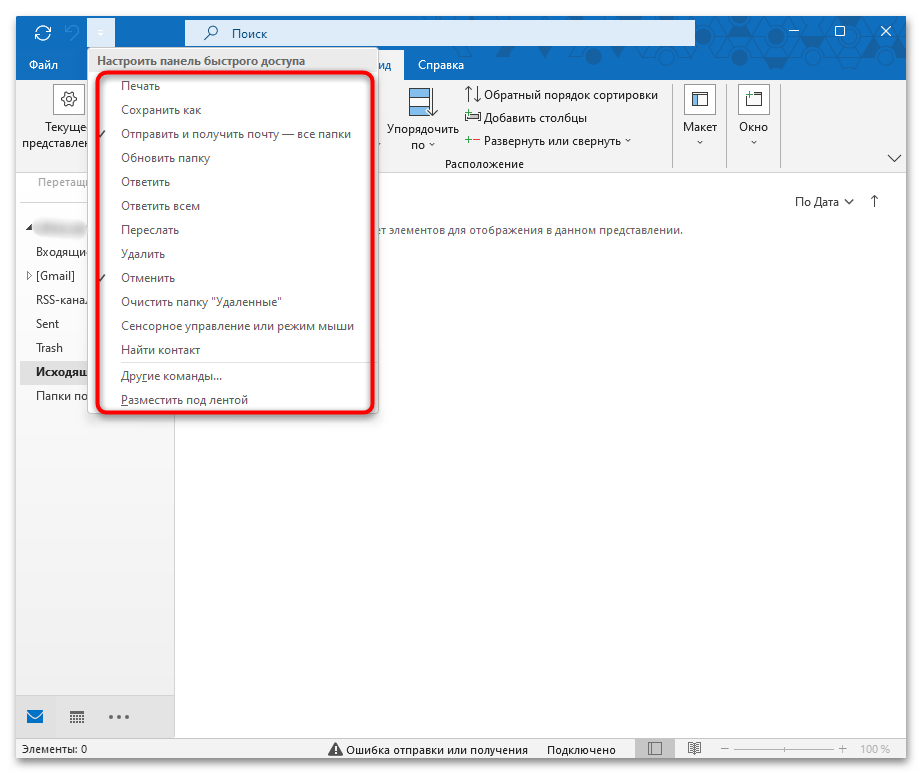
Task: Enable 'Печать' in quick access menu
Action: point(140,86)
